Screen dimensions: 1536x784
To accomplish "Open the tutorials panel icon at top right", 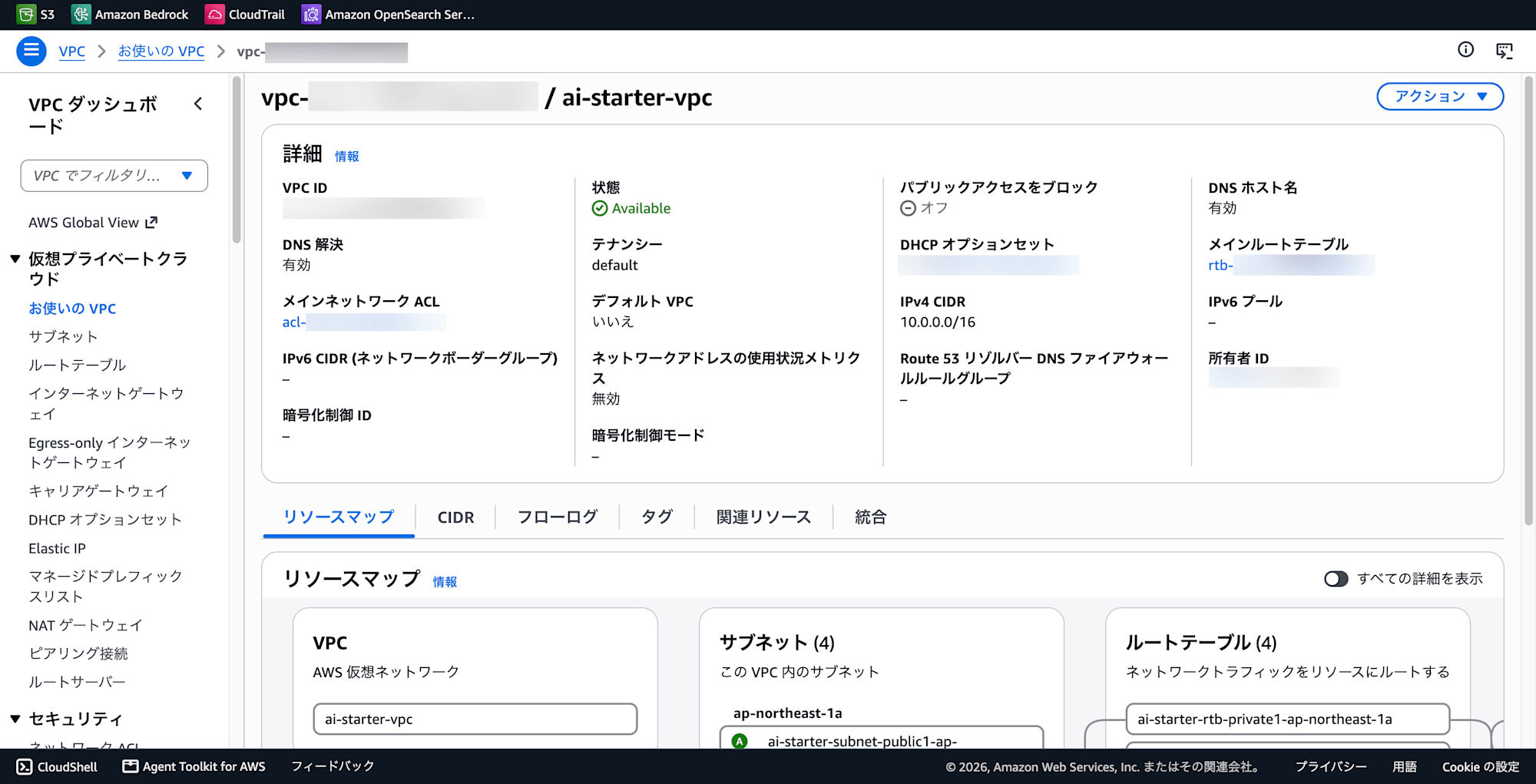I will click(1504, 51).
